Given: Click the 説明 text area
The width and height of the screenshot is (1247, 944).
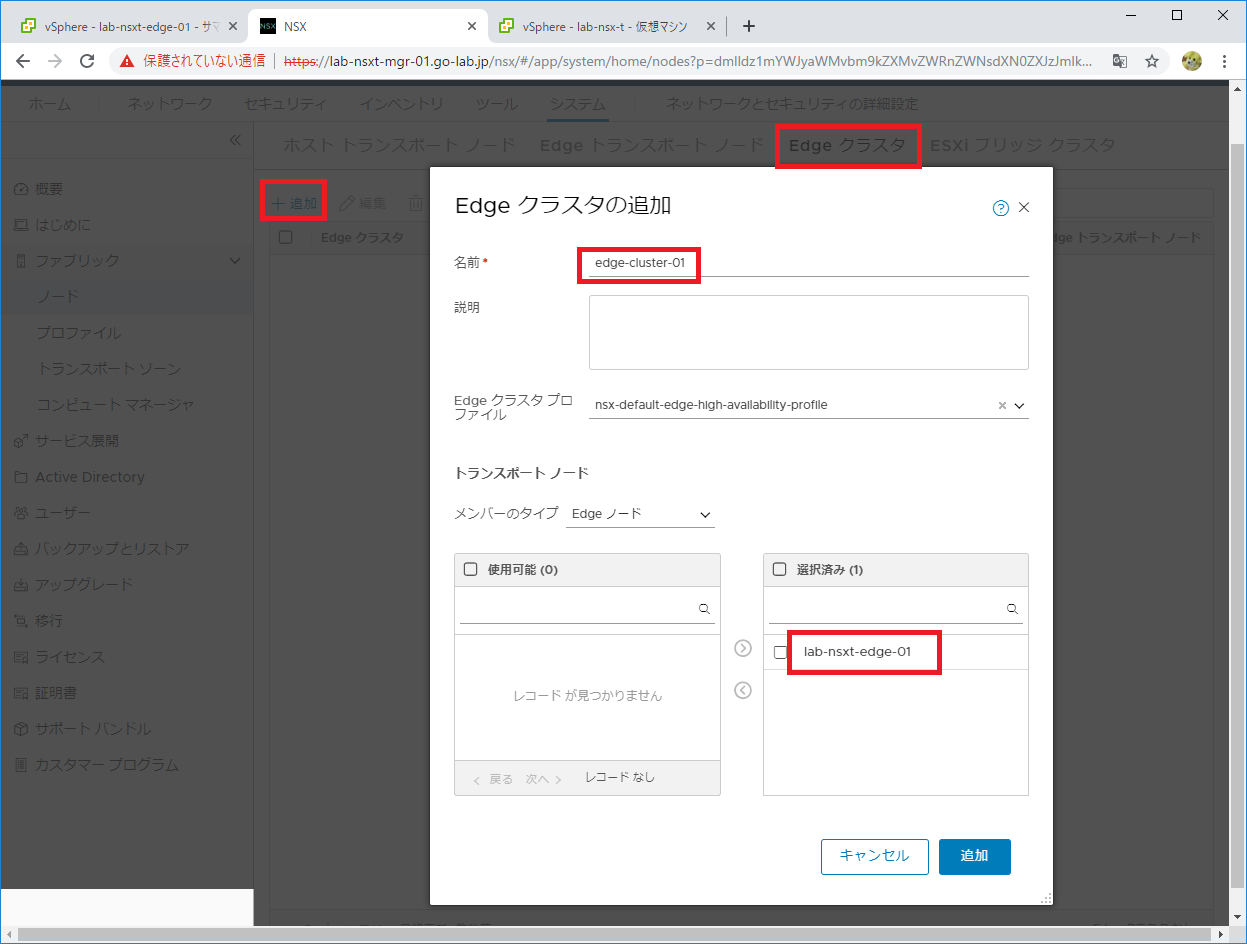Looking at the screenshot, I should (808, 332).
